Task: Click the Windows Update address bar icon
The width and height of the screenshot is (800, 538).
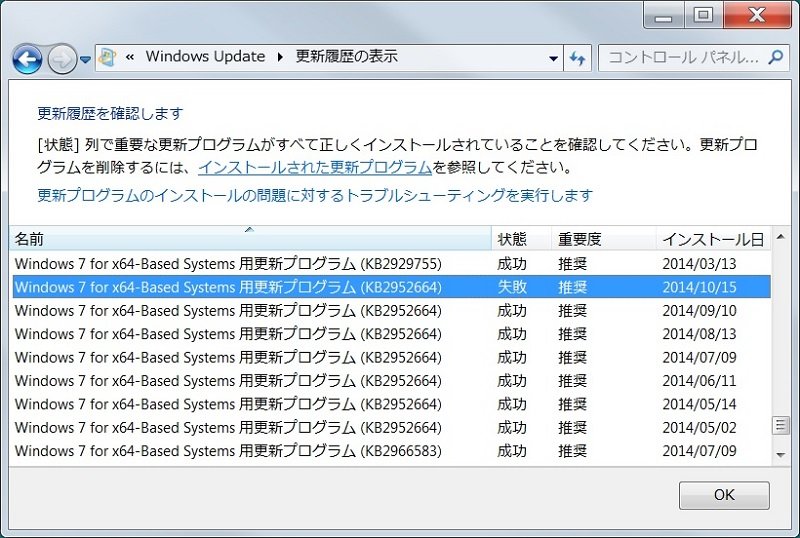Action: (x=108, y=57)
